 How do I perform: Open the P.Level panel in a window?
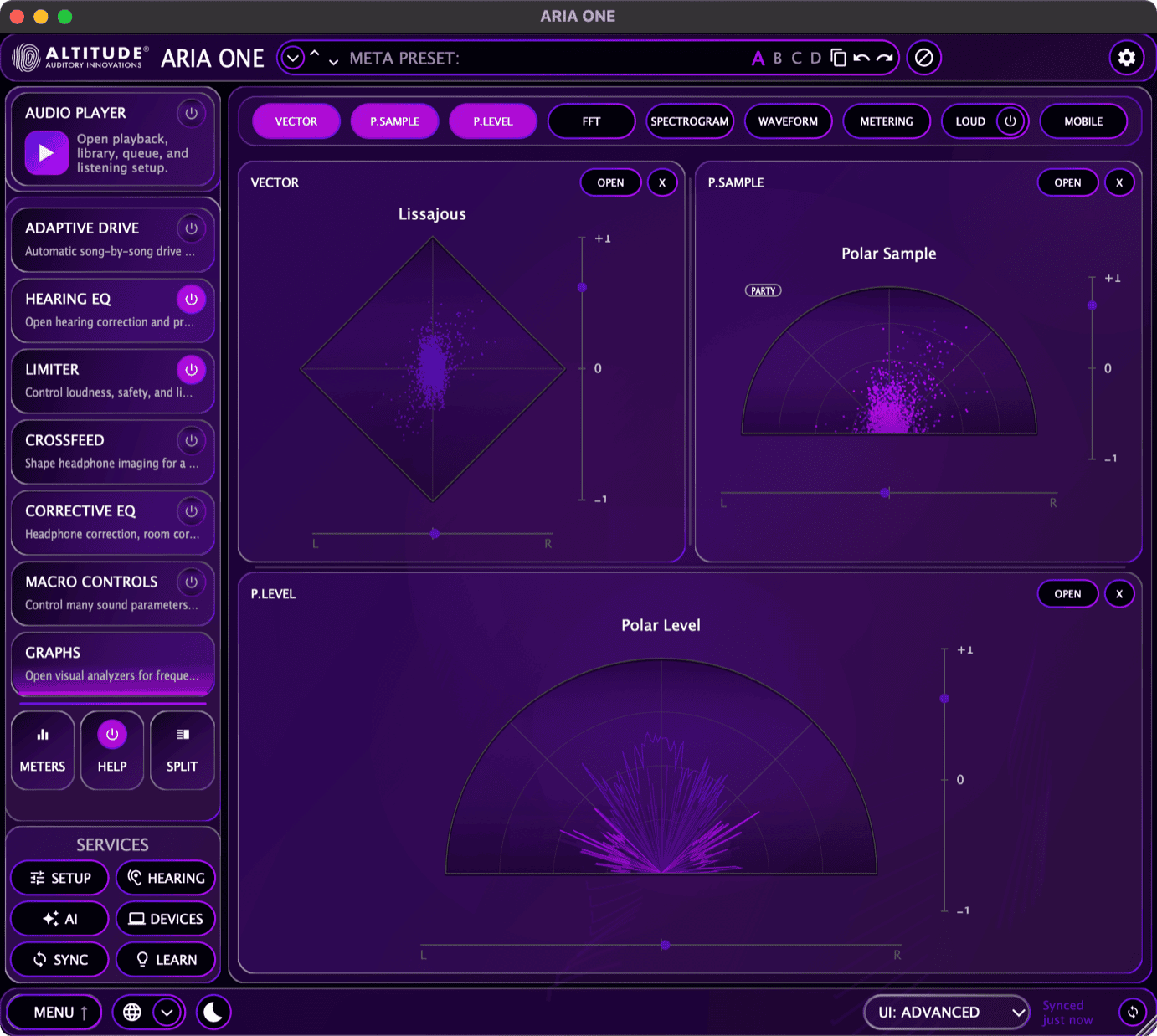[1068, 594]
